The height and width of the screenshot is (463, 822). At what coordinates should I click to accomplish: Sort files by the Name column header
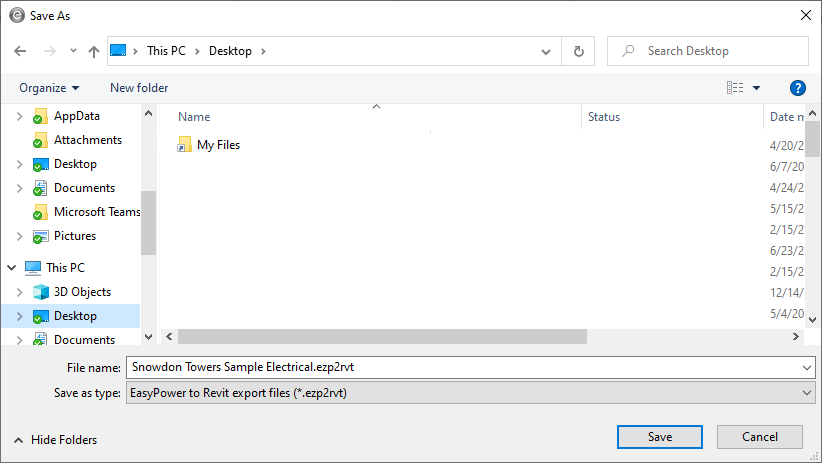pyautogui.click(x=194, y=117)
